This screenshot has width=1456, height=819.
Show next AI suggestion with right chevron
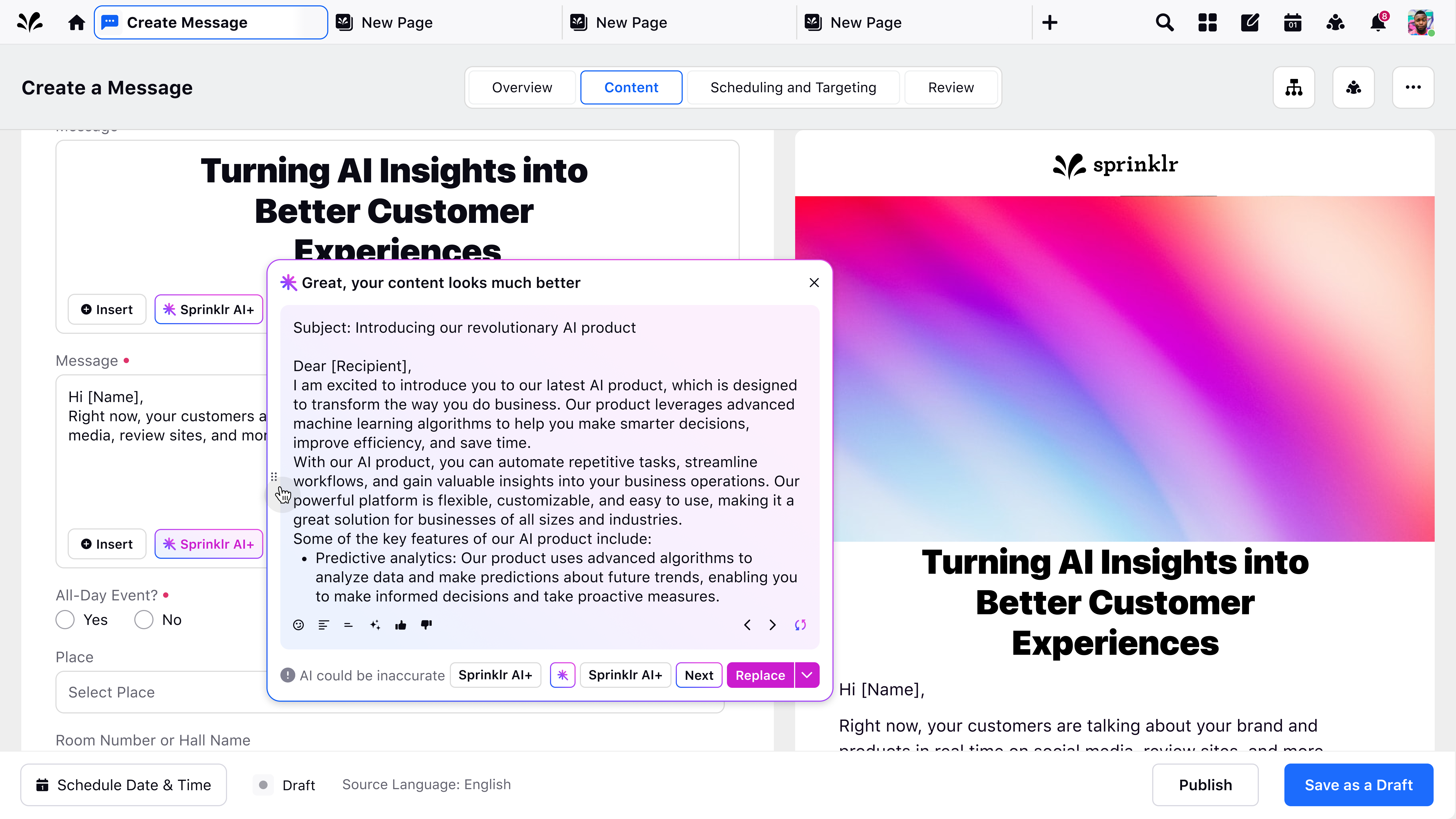pyautogui.click(x=773, y=625)
